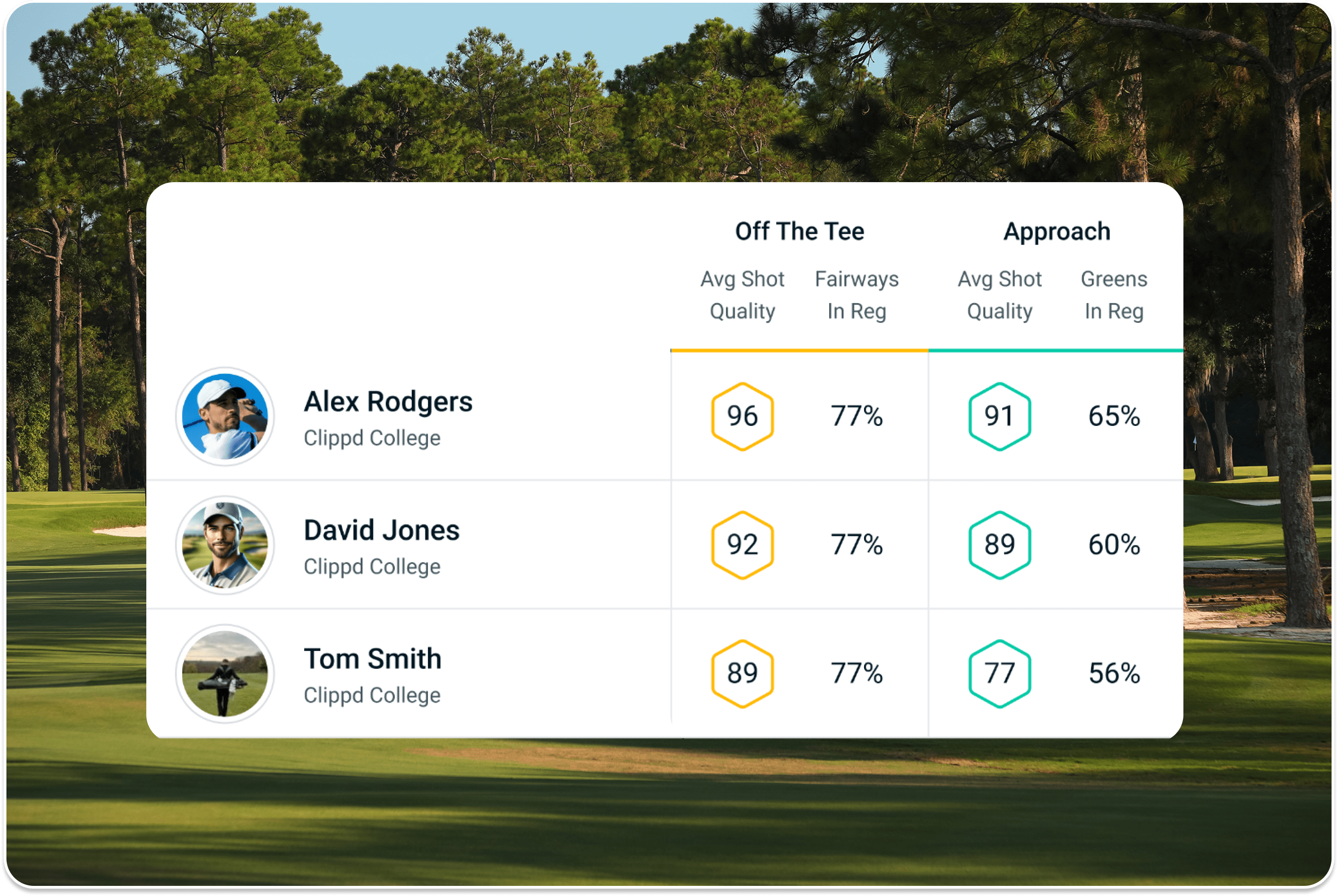Click Alex Rodgers' 65% greens value
The height and width of the screenshot is (896, 1338).
[1113, 416]
